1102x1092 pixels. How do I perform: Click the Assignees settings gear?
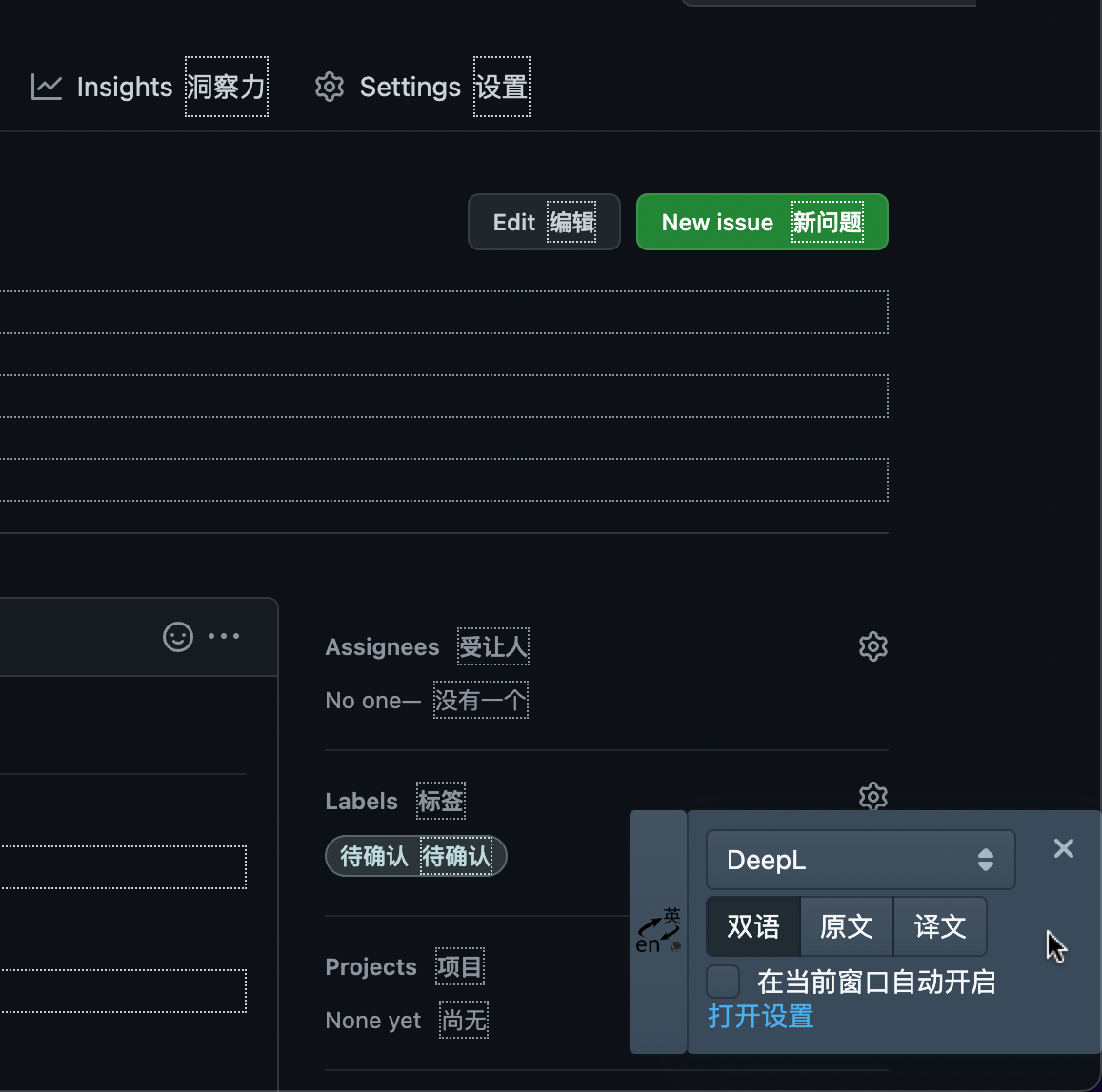point(872,645)
